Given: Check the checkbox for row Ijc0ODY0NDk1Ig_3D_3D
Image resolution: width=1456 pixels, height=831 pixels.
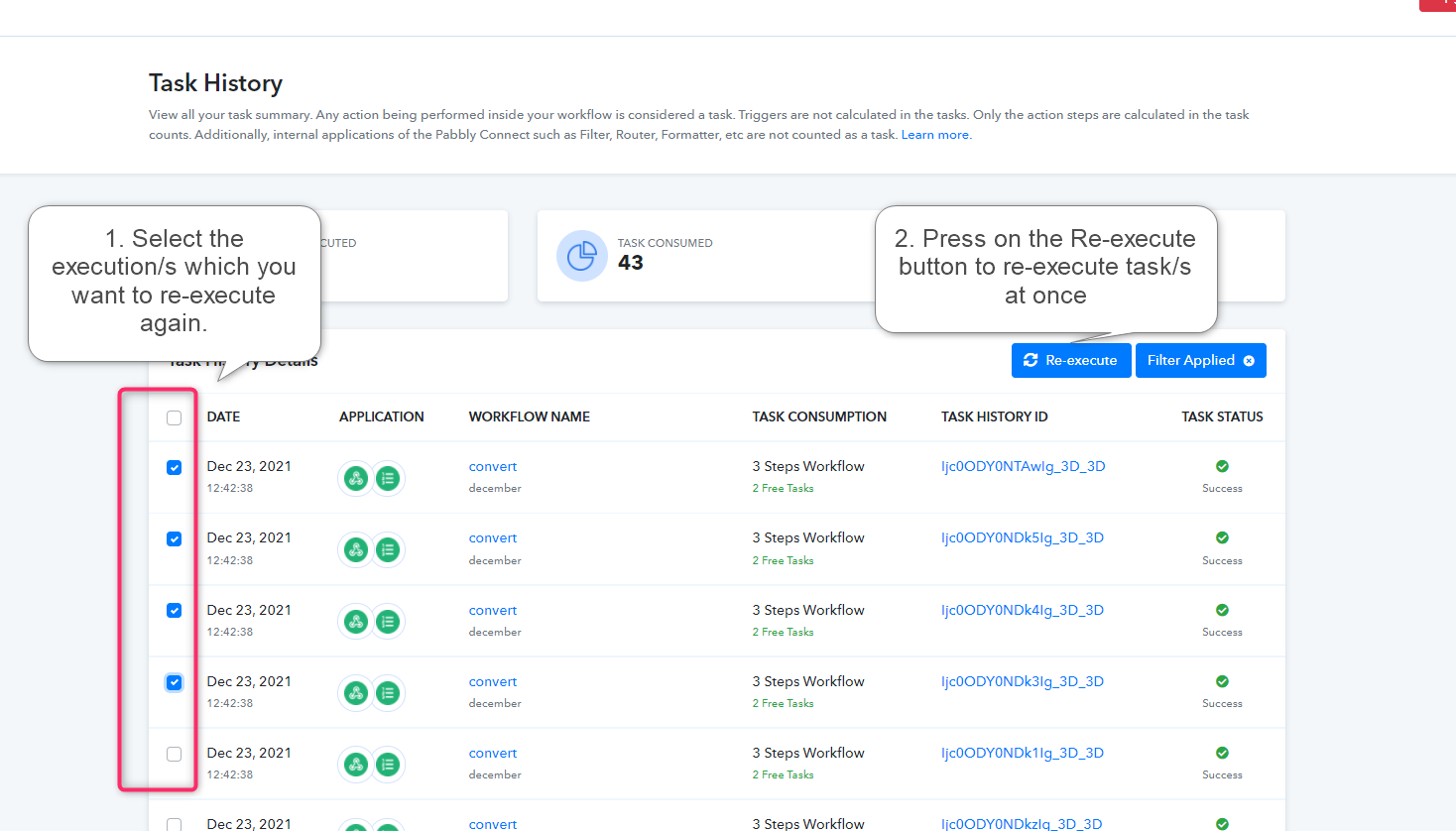Looking at the screenshot, I should tap(175, 754).
